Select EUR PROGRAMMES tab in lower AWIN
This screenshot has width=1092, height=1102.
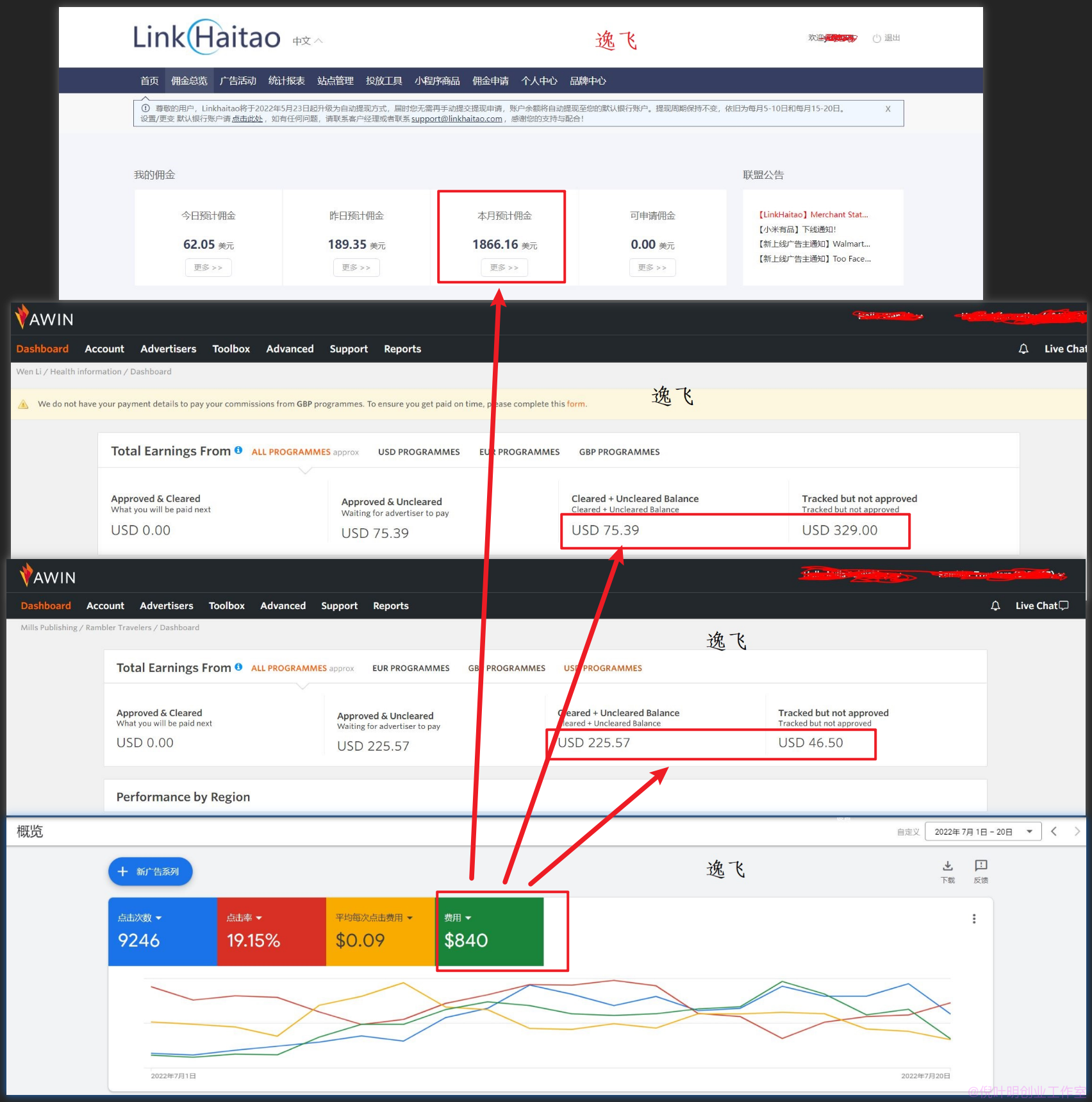(411, 668)
